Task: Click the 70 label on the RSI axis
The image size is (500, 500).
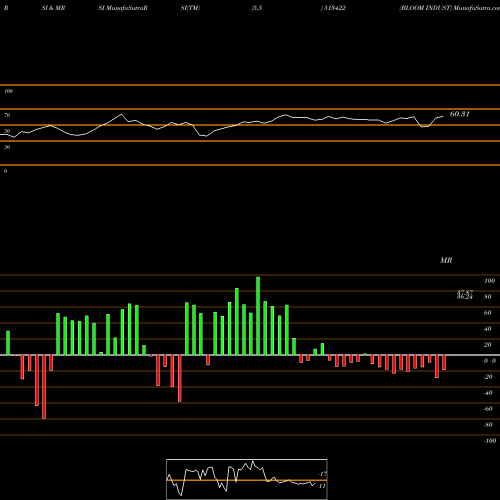Action: coord(7,115)
